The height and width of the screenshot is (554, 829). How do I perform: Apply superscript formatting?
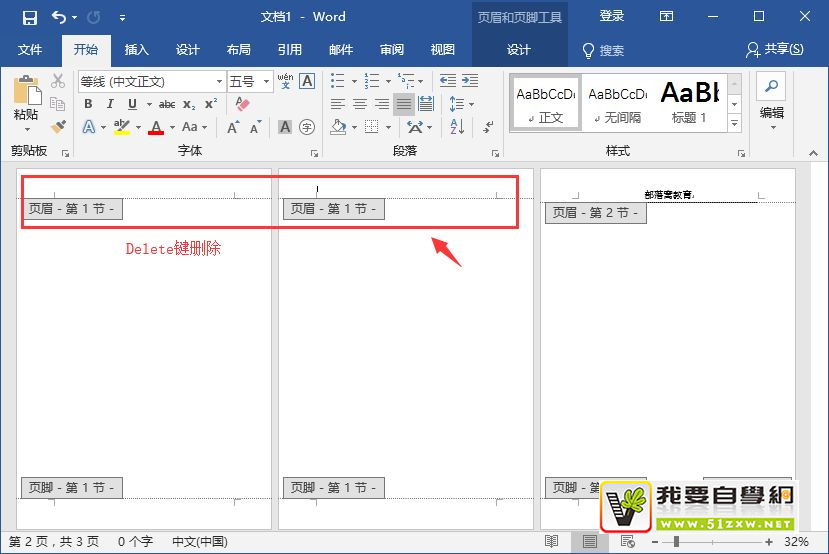pos(211,104)
